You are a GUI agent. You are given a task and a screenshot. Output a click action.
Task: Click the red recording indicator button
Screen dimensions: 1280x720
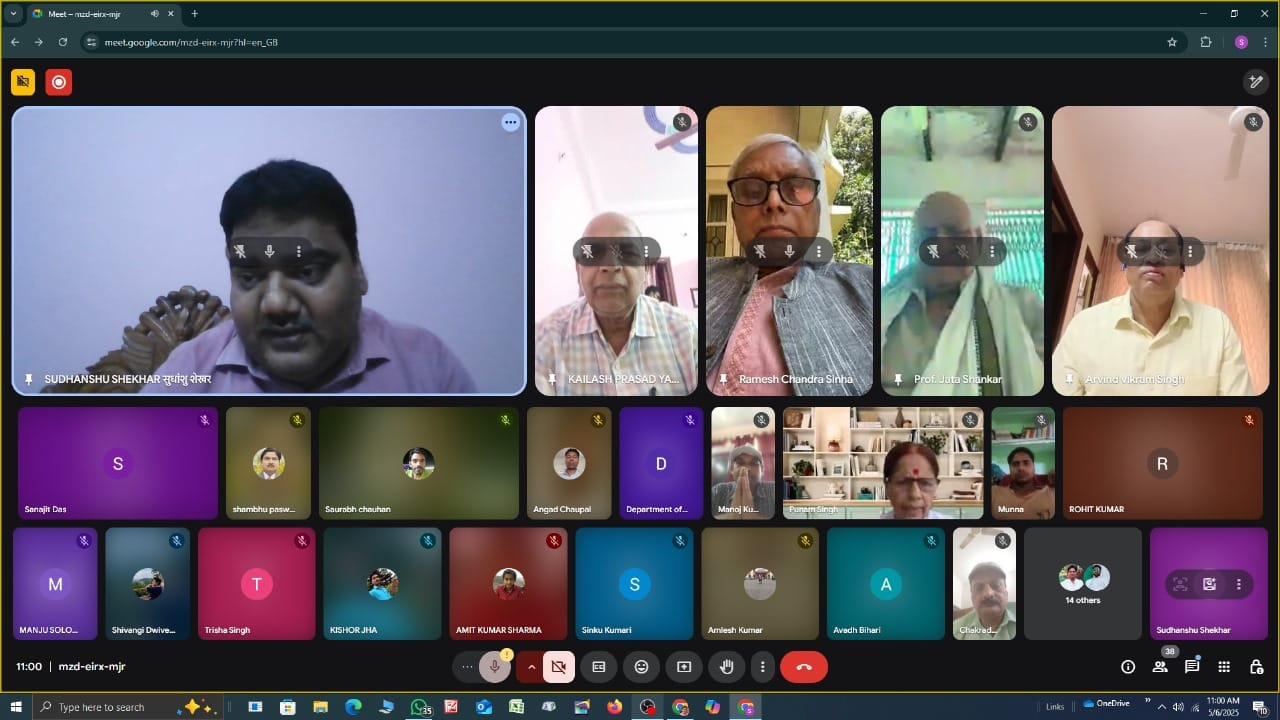tap(59, 82)
